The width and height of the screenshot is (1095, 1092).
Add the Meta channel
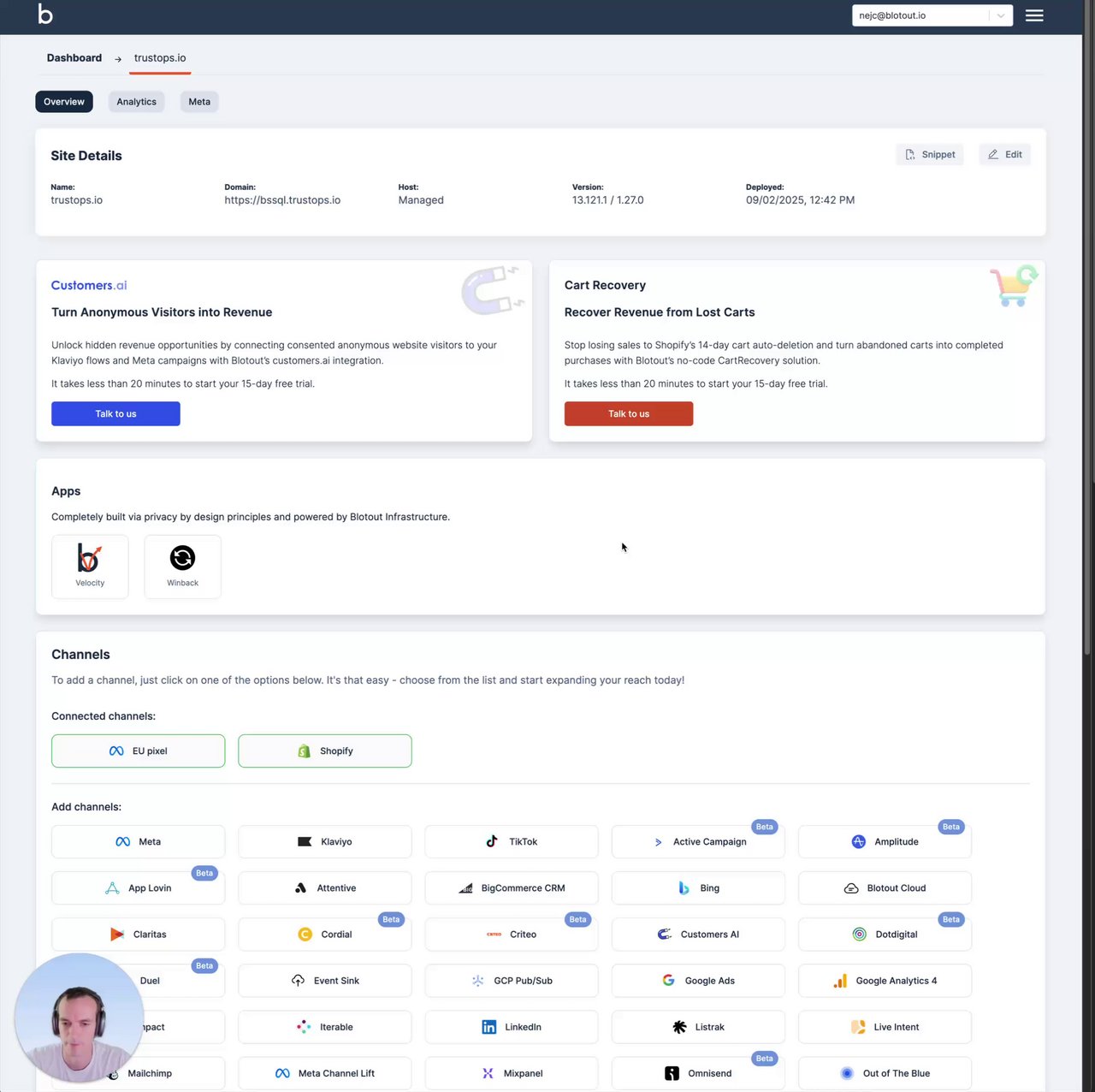[x=139, y=842]
